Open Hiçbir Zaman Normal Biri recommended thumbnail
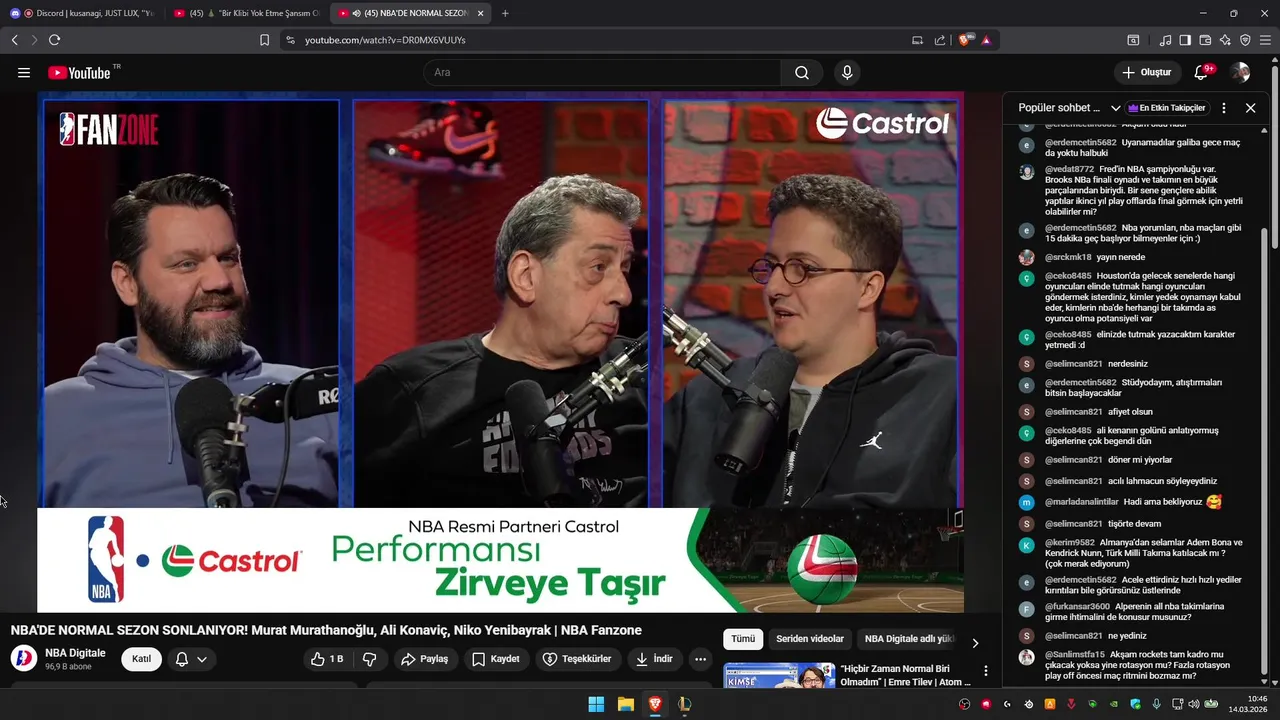 (x=779, y=677)
